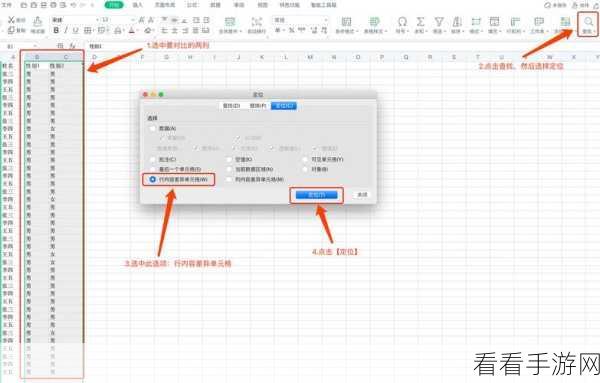Screen dimensions: 600x383
Task: Open the Page Layout ribbon tab
Action: pyautogui.click(x=165, y=5)
